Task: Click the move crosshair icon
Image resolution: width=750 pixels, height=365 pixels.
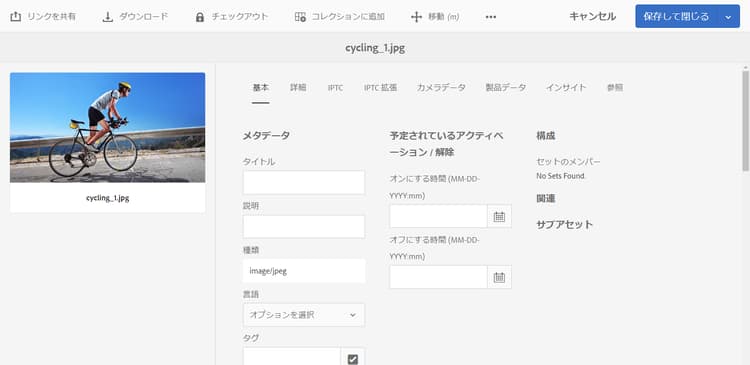Action: coord(416,17)
